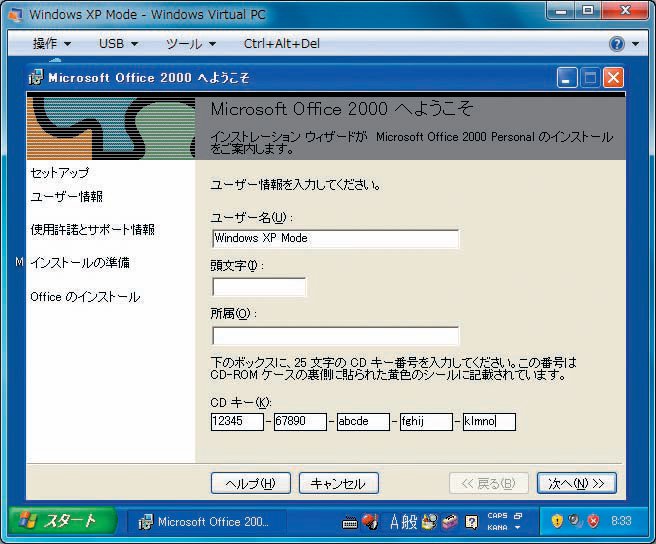Close the Office 2000 setup window
Screen dimensions: 656x544
[x=613, y=78]
